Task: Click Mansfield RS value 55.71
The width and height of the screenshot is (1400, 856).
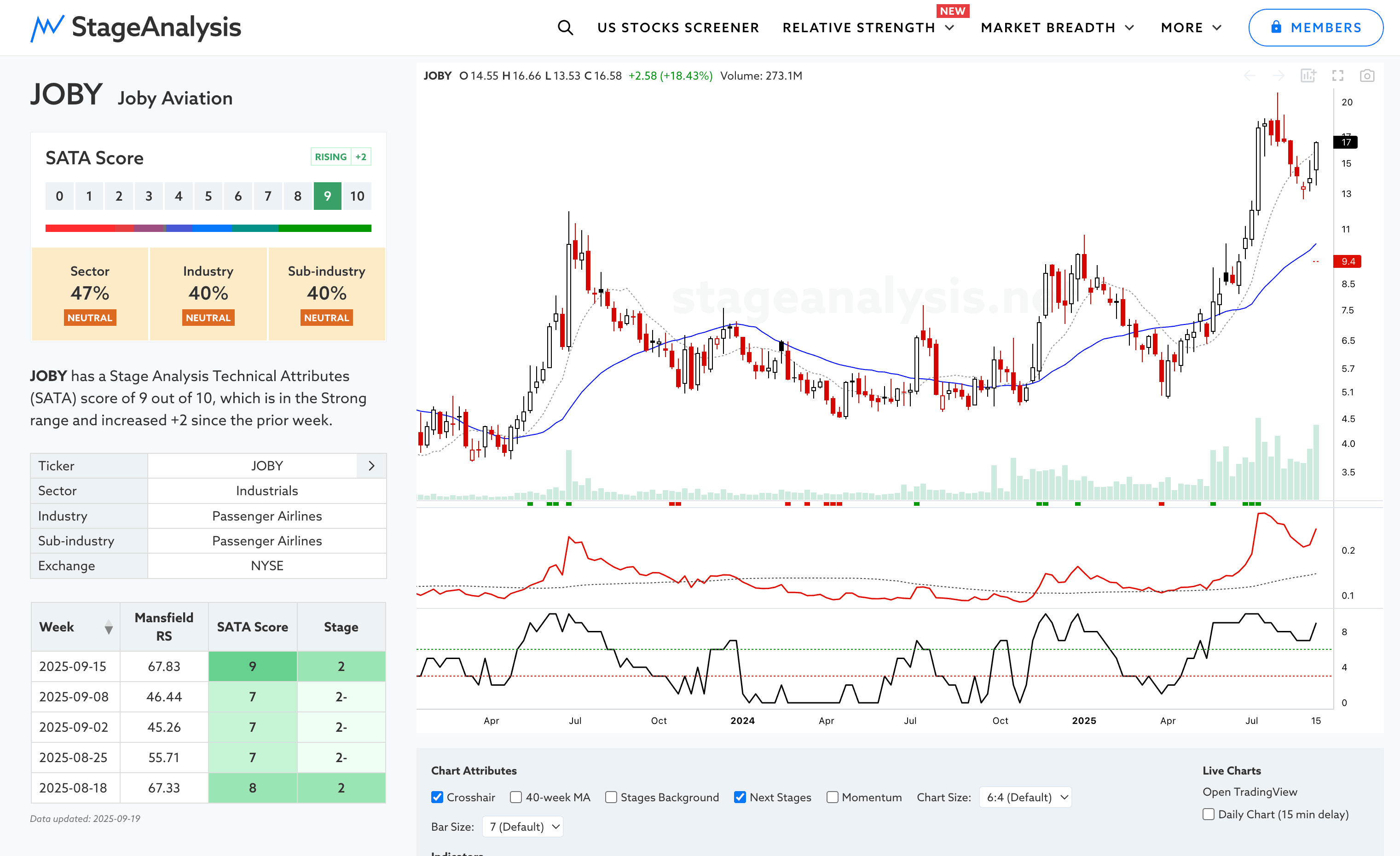Action: (164, 758)
